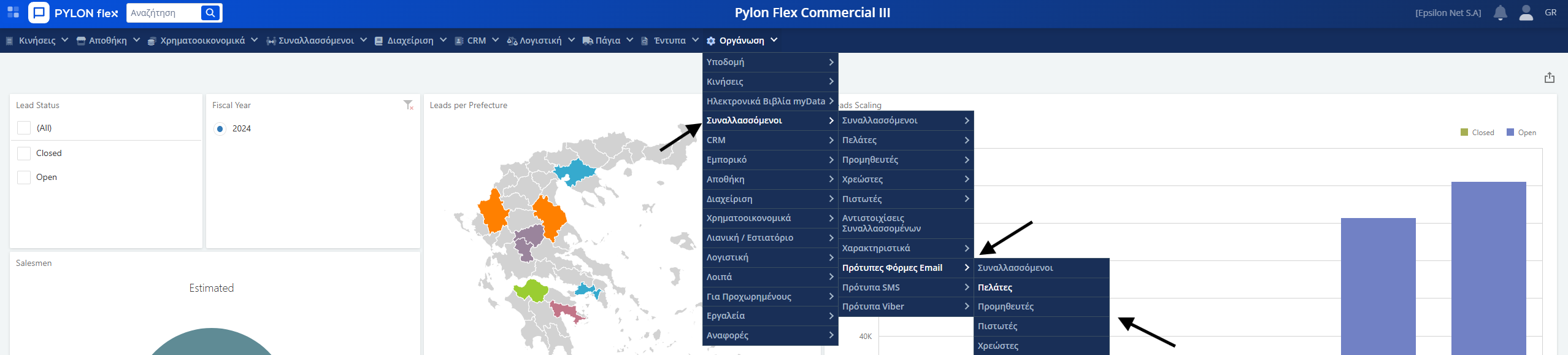Viewport: 1568px width, 355px height.
Task: Focus the Αναζήτηση search field
Action: click(163, 13)
